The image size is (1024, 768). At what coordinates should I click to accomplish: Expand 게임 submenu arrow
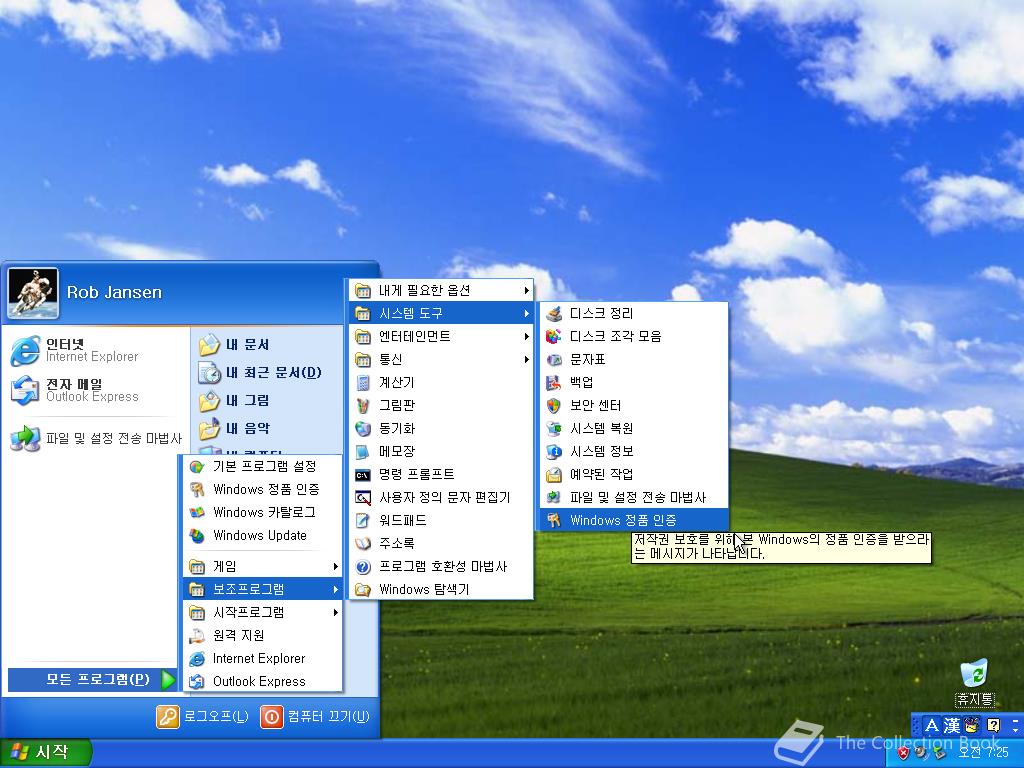336,566
